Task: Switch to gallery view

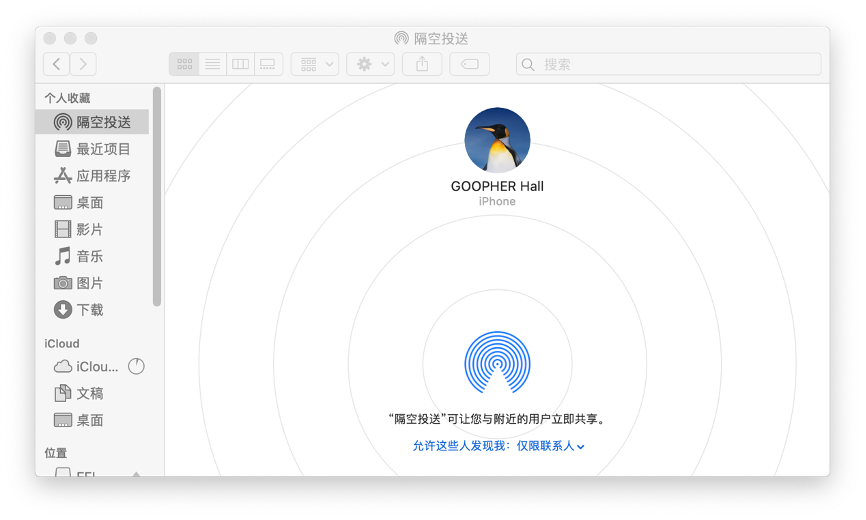Action: point(268,64)
